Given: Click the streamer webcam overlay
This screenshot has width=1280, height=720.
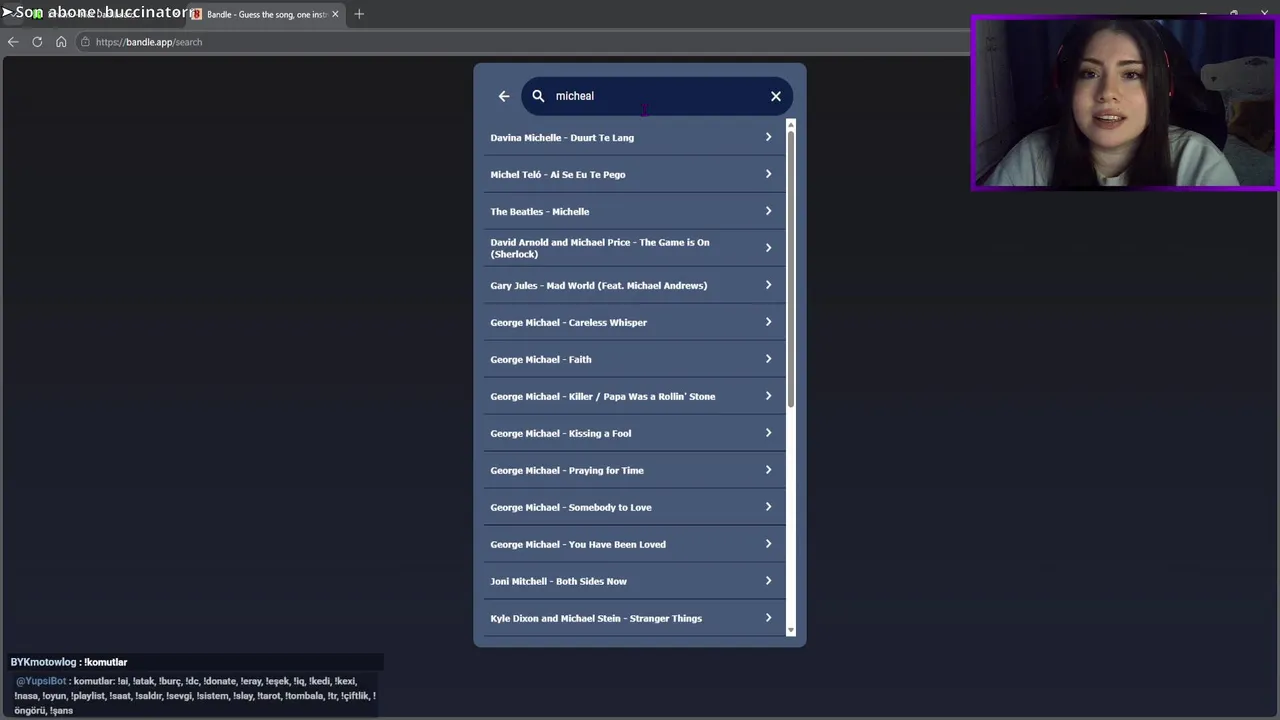Looking at the screenshot, I should [x=1124, y=103].
